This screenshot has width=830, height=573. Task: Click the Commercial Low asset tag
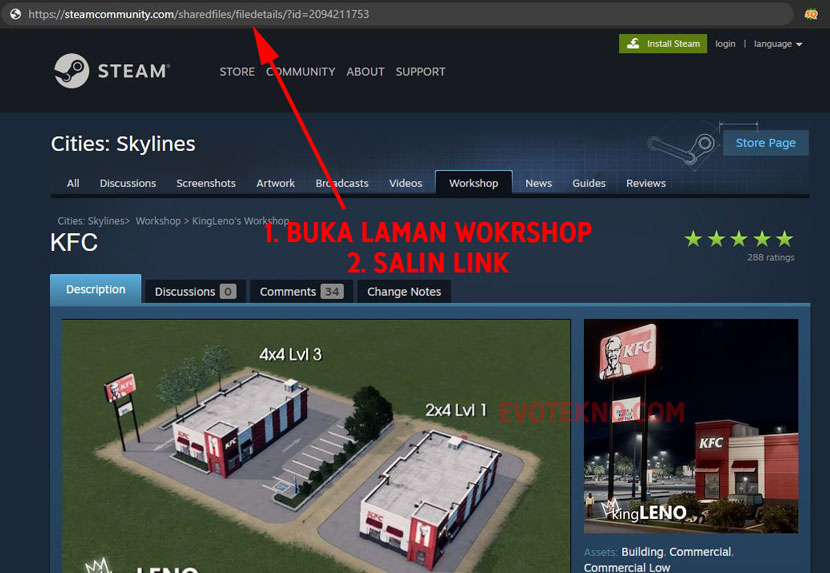click(x=627, y=567)
